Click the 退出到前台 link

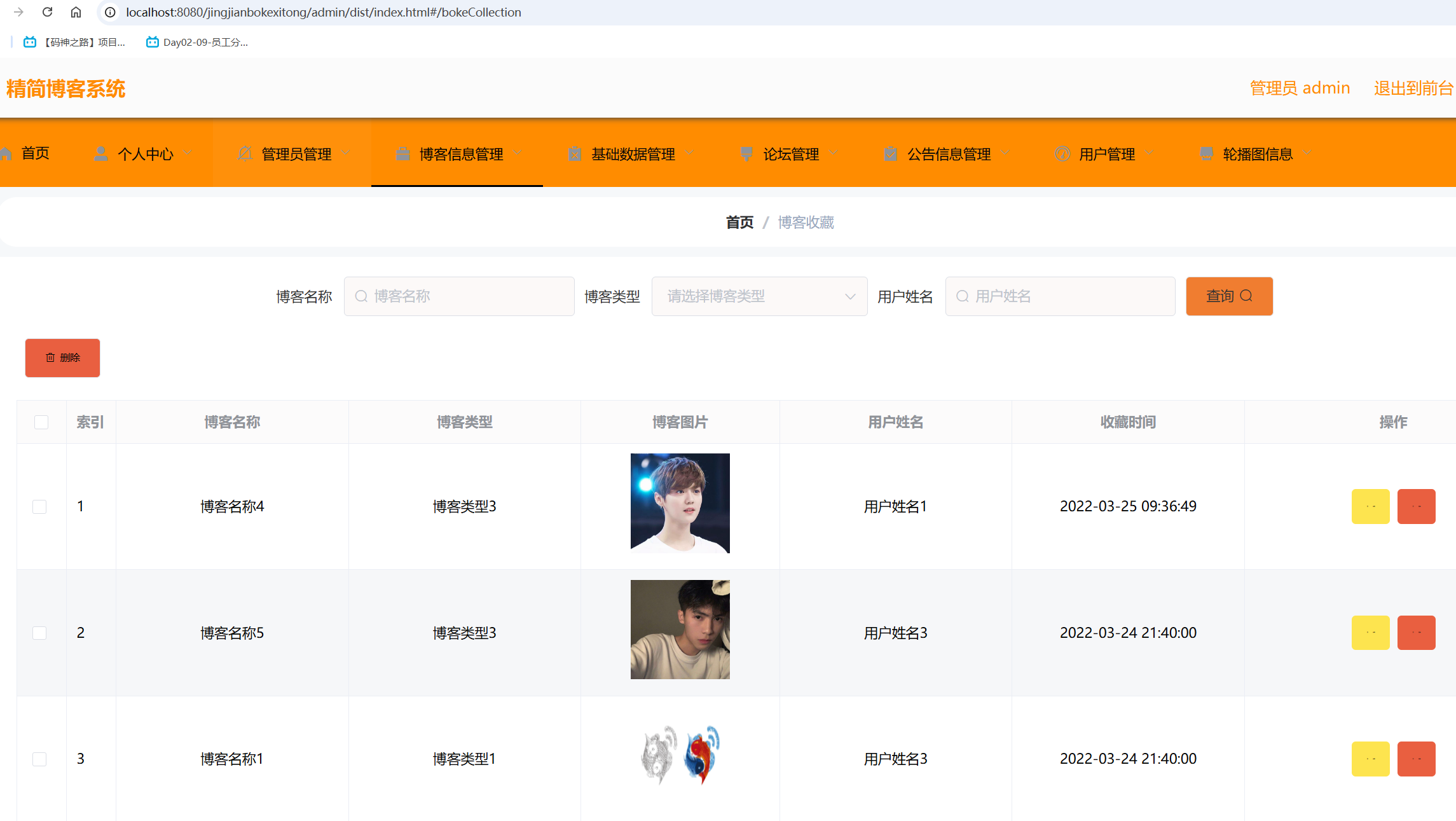point(1413,88)
